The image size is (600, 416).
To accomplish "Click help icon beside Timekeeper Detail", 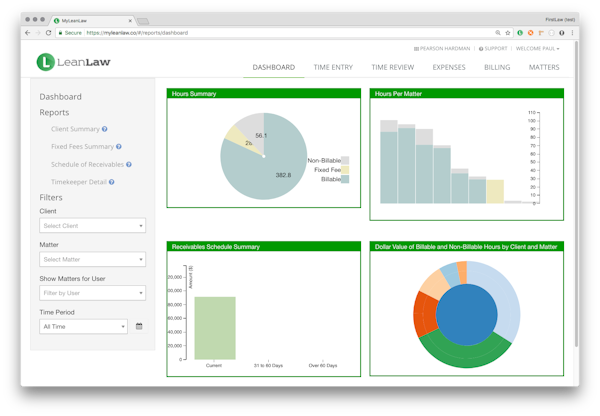I will click(x=113, y=182).
